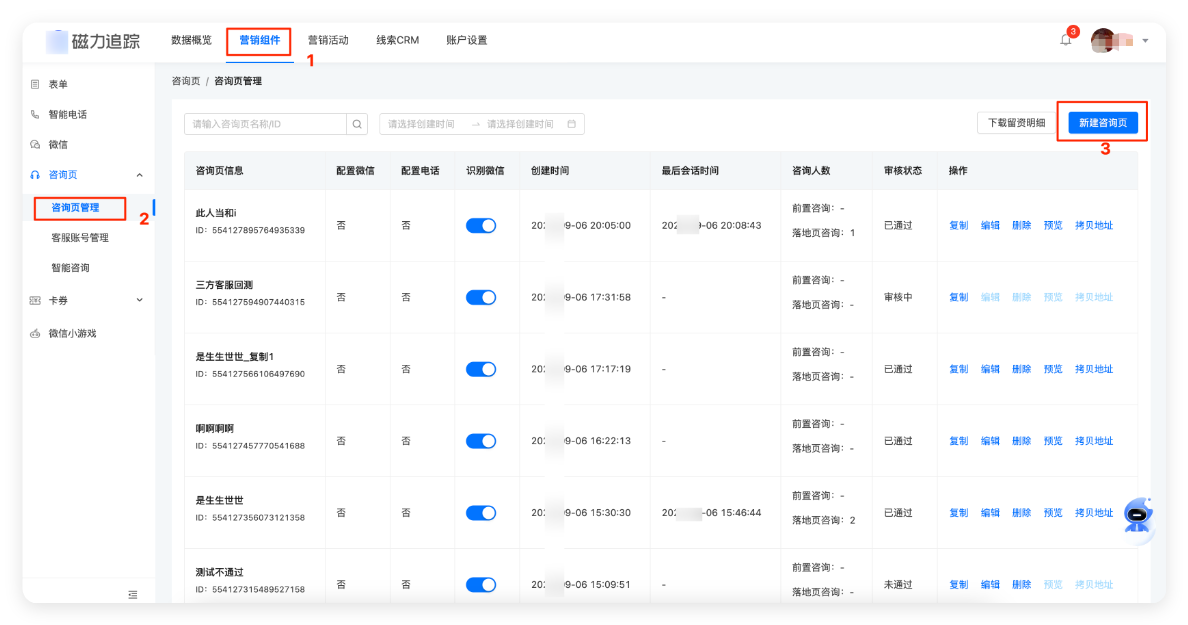Select the 表单 sidebar icon

[x=36, y=84]
